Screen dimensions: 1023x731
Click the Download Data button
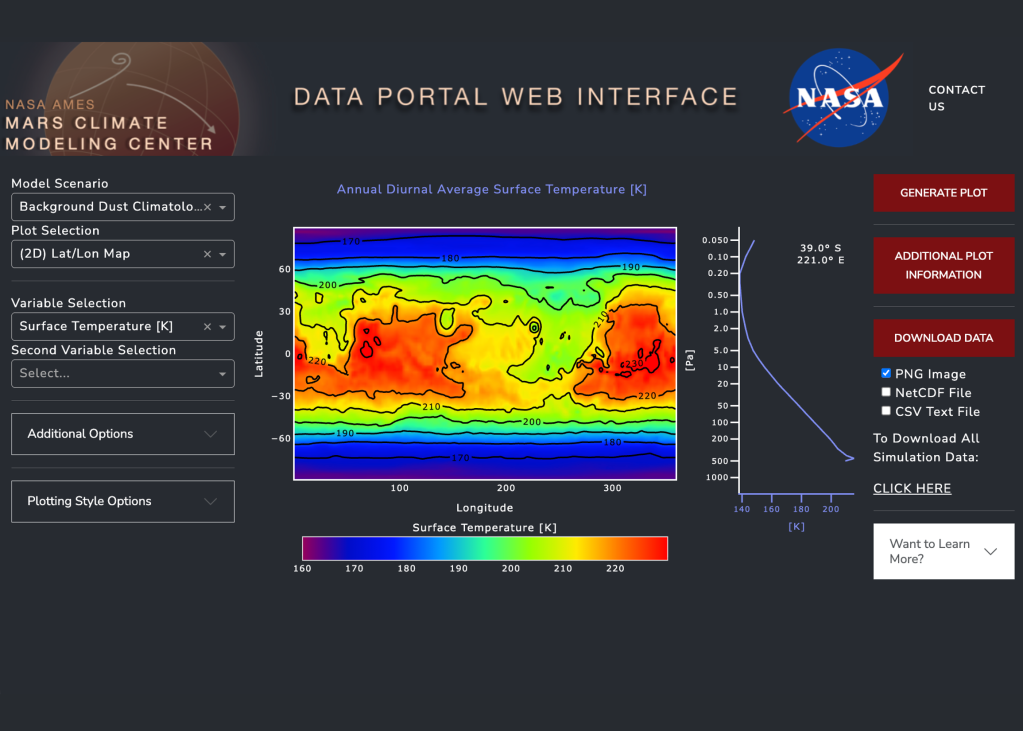pos(943,338)
